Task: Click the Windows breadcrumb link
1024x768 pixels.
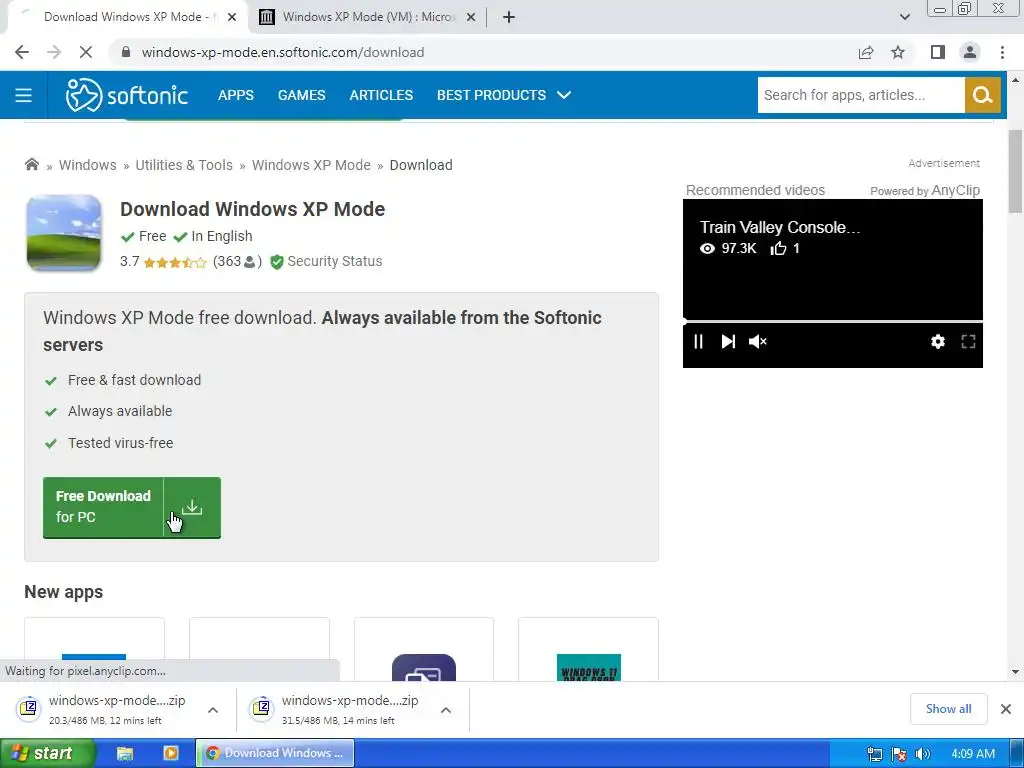Action: point(88,165)
